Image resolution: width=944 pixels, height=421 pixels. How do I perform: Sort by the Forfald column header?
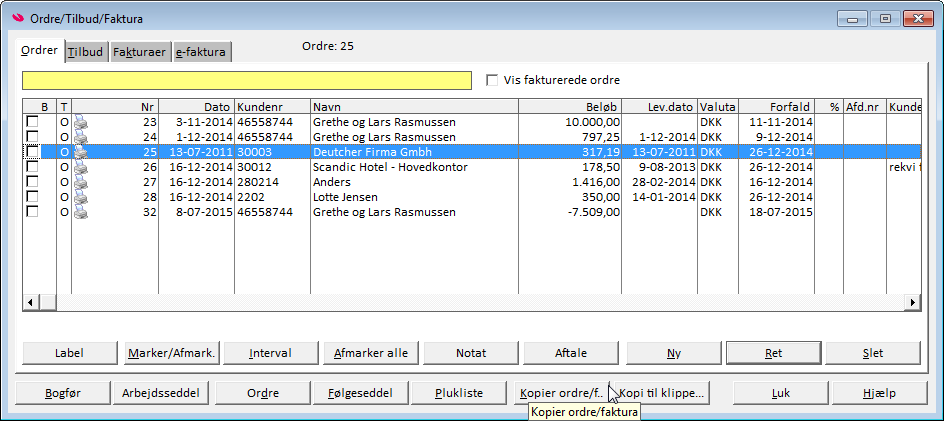[x=777, y=107]
